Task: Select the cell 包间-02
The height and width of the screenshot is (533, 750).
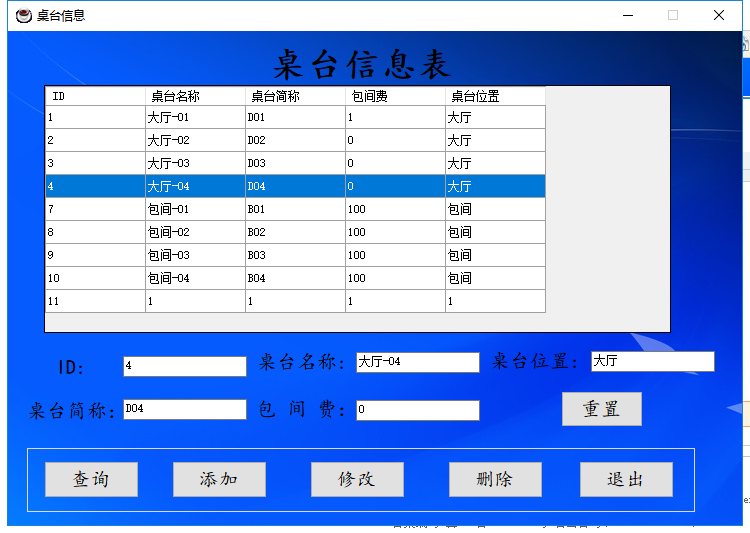Action: (195, 232)
